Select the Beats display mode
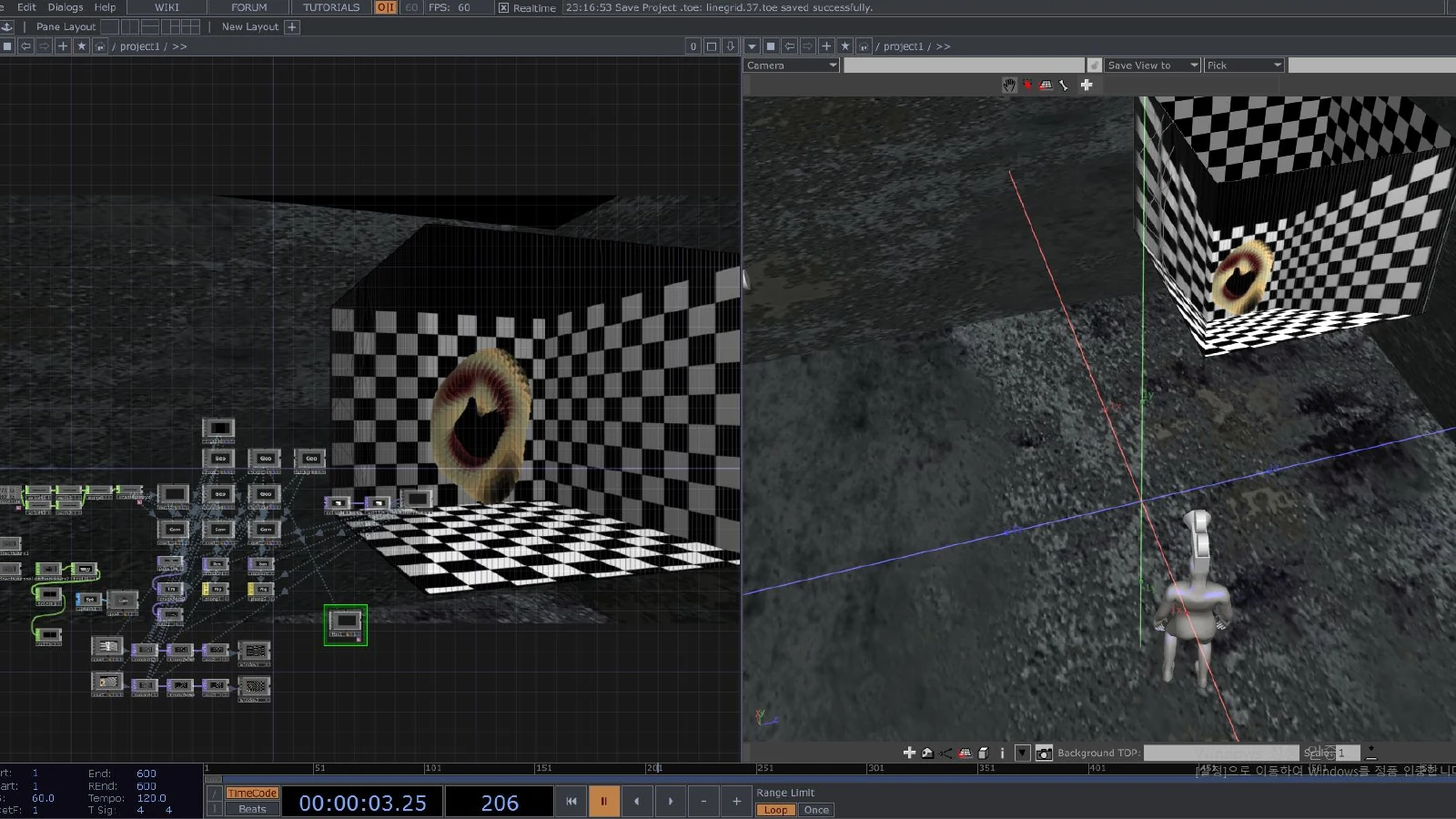Screen dimensions: 1456x819 (252, 809)
